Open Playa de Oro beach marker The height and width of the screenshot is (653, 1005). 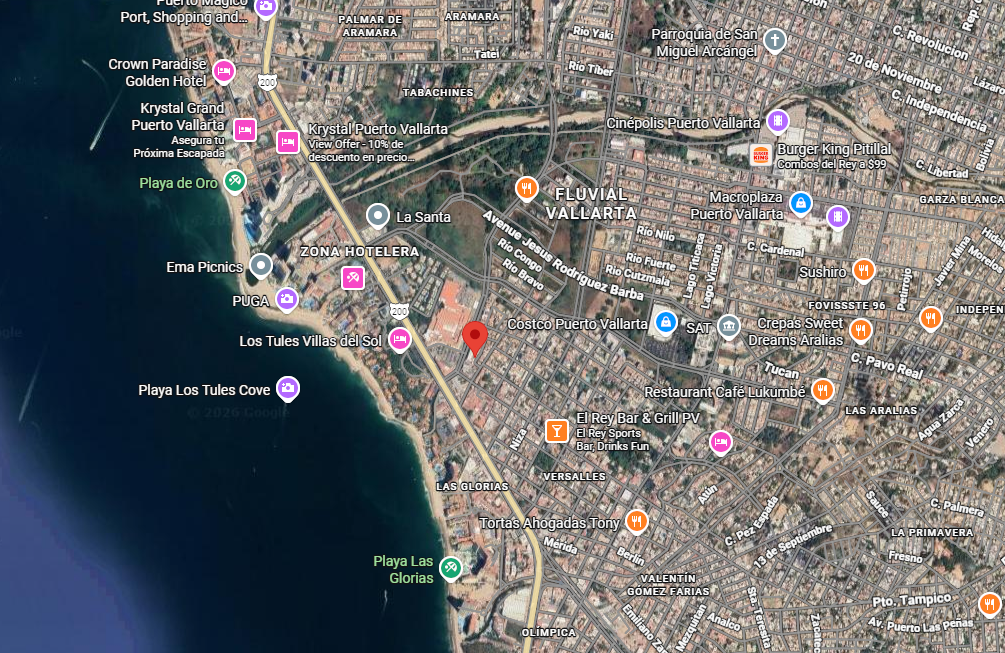click(235, 181)
